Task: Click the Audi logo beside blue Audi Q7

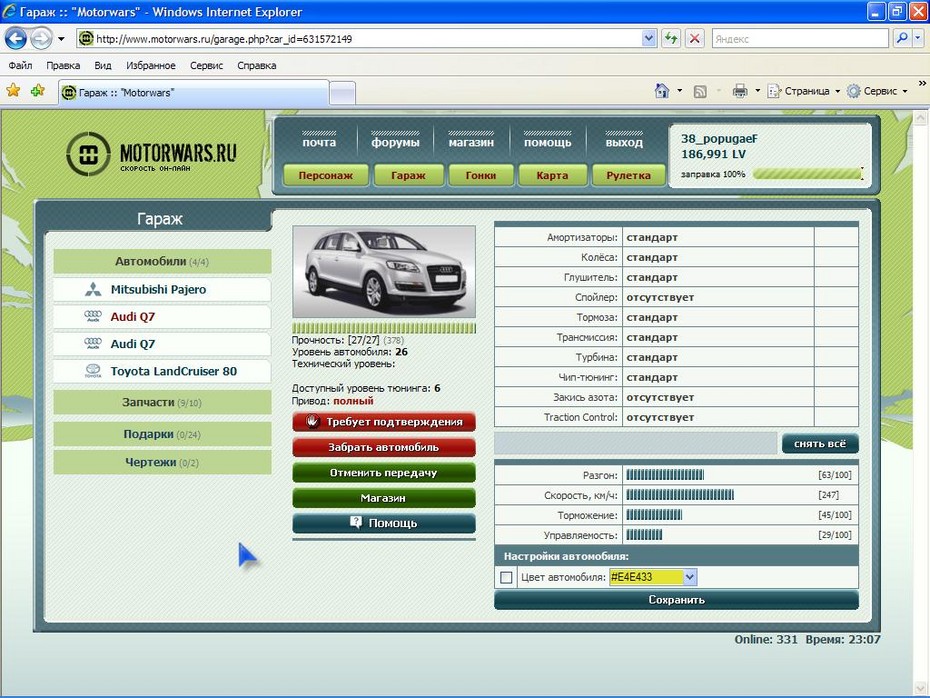Action: coord(93,343)
